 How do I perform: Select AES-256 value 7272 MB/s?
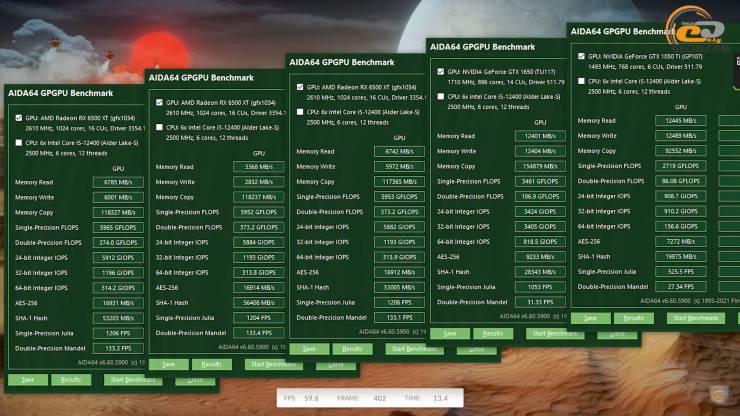pos(681,242)
